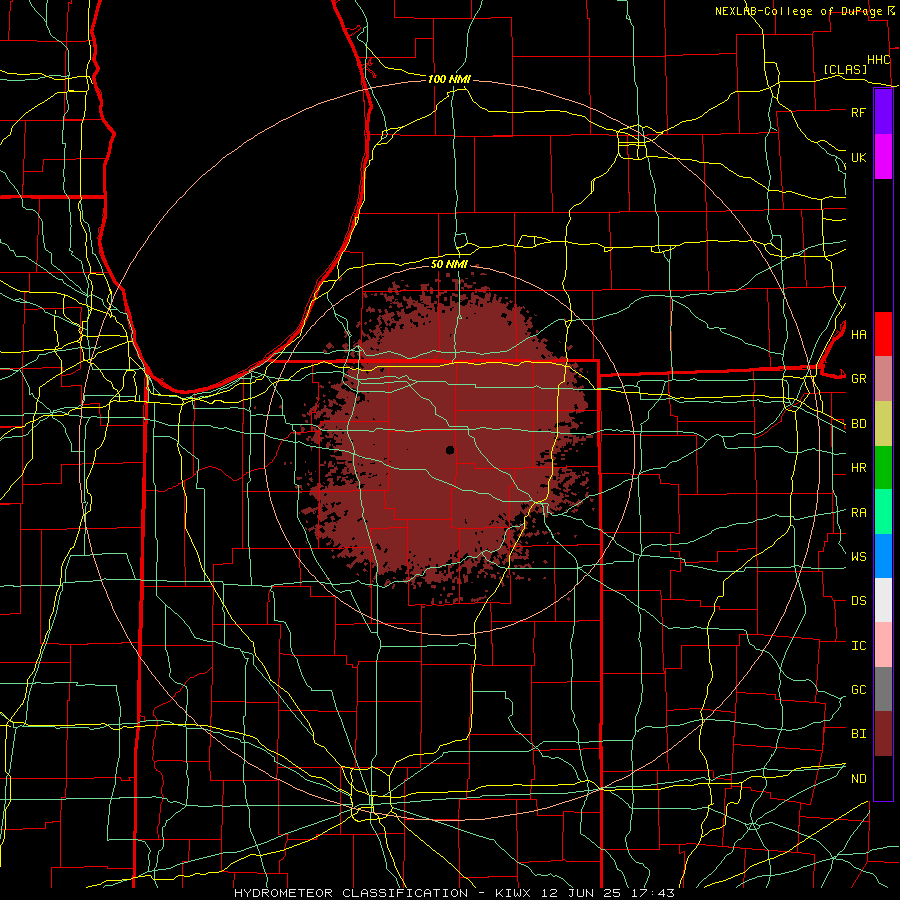
Task: Click the HR legend label
Action: (x=858, y=468)
